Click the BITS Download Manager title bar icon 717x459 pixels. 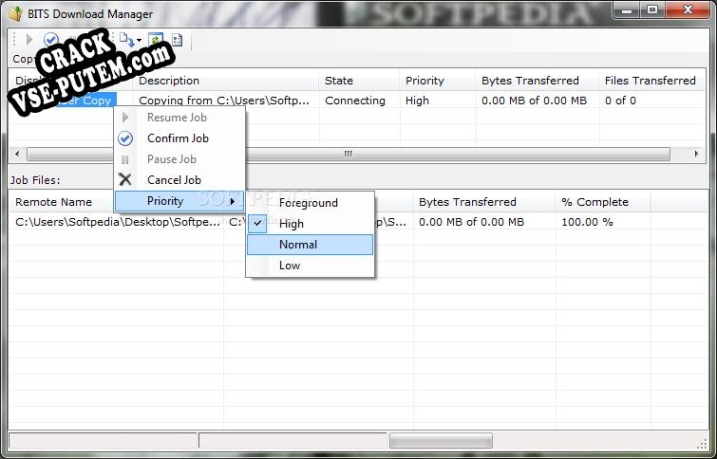16,14
